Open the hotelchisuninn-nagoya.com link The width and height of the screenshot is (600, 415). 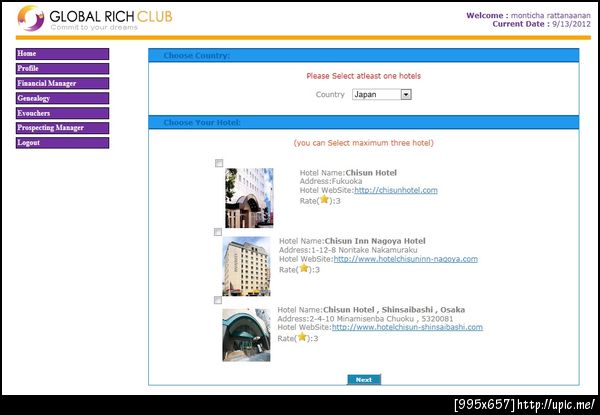(406, 259)
